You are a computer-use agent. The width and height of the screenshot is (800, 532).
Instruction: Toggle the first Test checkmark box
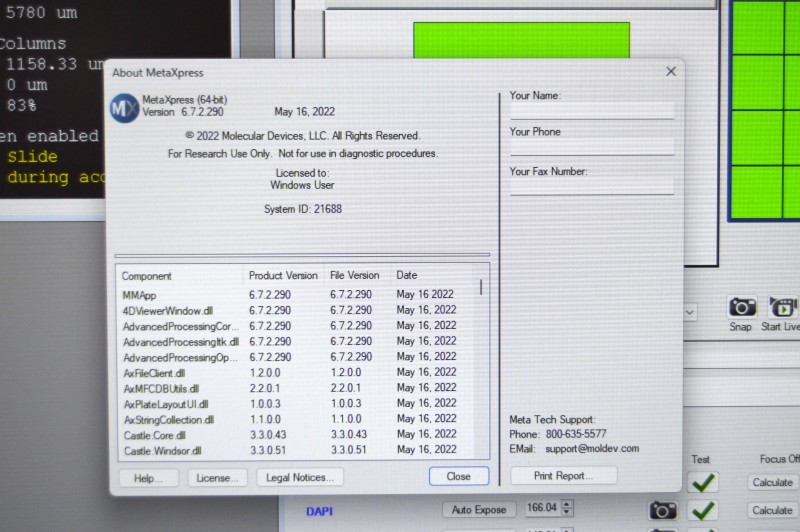(705, 483)
